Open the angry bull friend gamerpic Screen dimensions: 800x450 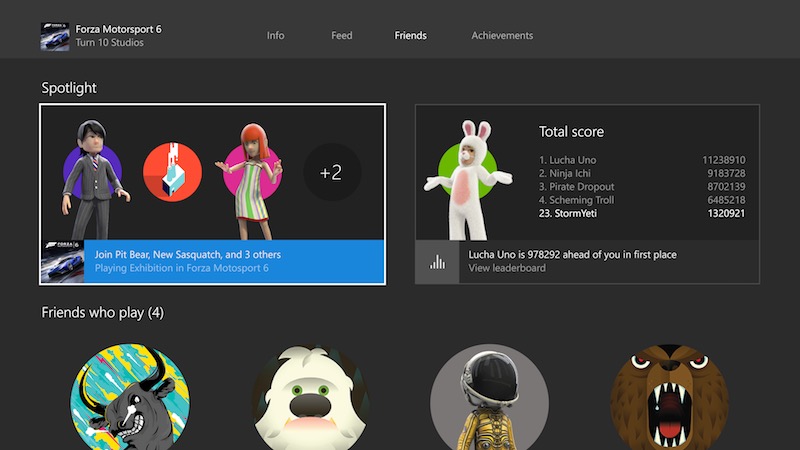click(130, 397)
